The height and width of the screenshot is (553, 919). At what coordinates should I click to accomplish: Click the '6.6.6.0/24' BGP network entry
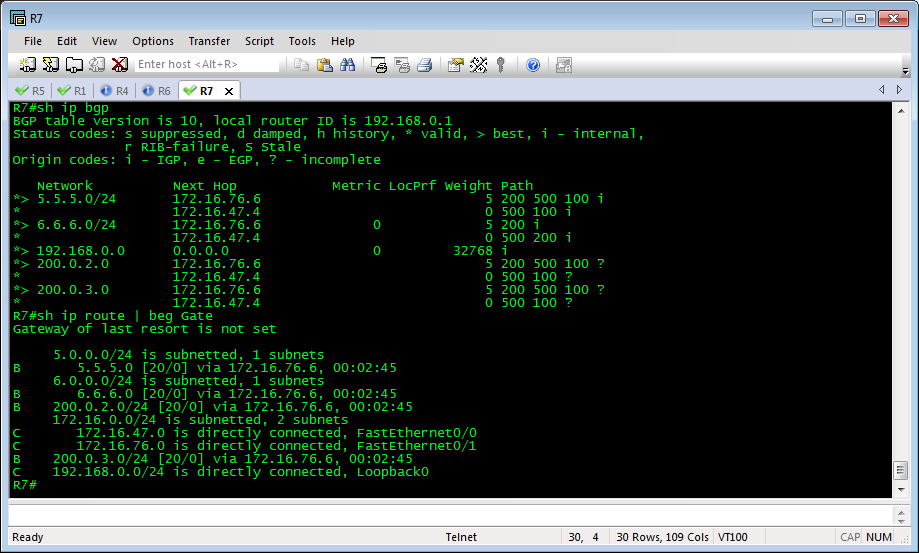[x=77, y=224]
